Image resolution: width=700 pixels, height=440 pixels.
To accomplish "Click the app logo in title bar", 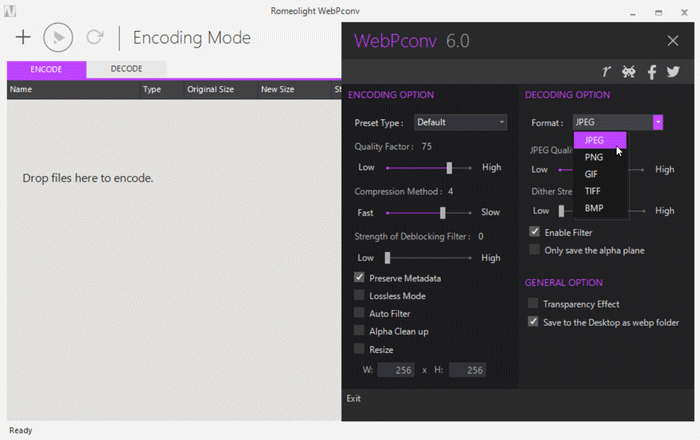I will click(10, 11).
